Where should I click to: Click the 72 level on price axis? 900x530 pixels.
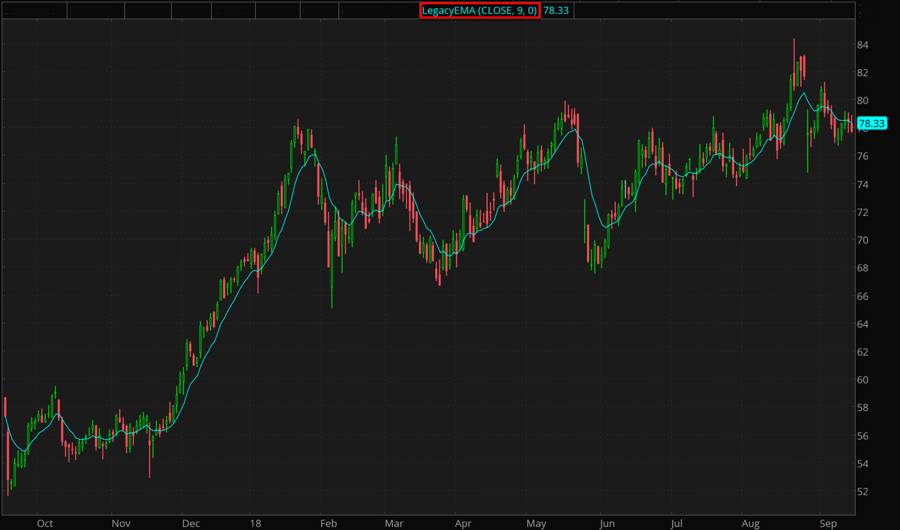coord(862,213)
